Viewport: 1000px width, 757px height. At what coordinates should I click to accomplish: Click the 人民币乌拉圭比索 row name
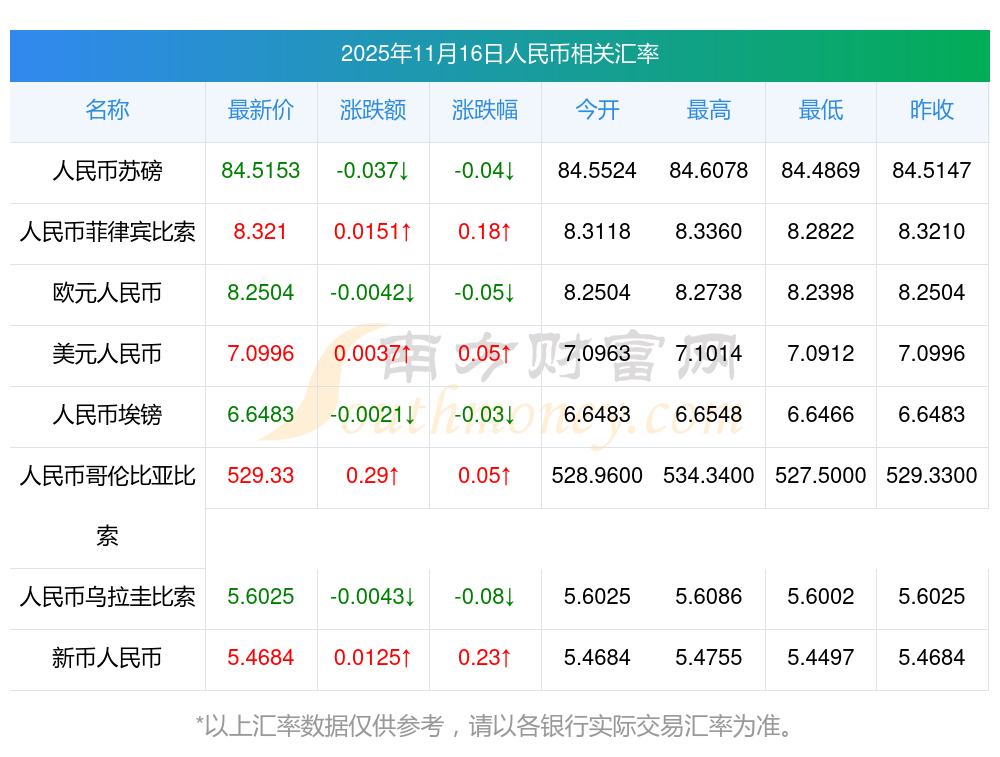click(107, 597)
